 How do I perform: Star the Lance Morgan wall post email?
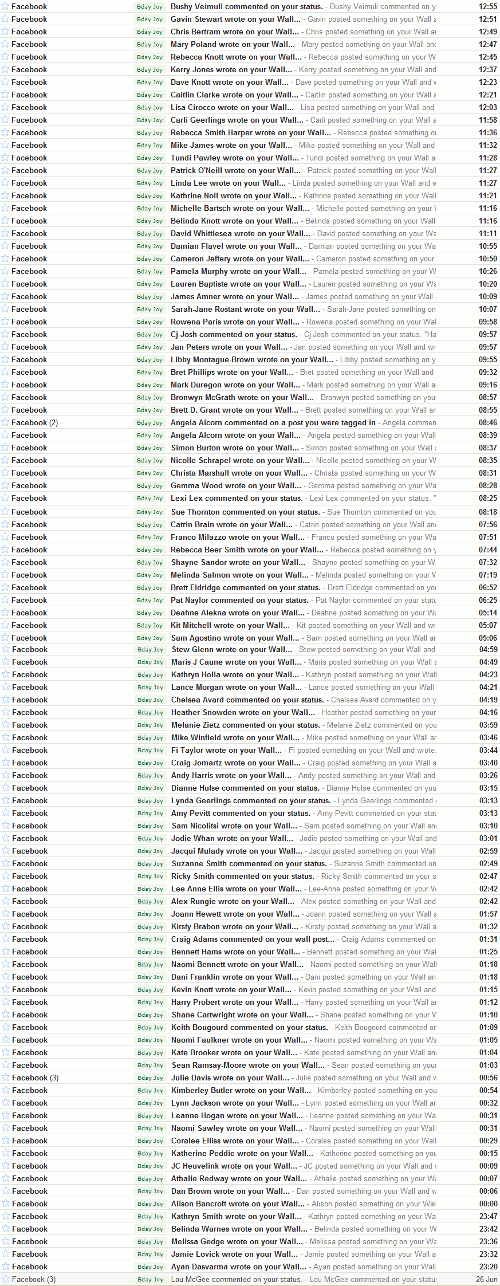pyautogui.click(x=6, y=687)
